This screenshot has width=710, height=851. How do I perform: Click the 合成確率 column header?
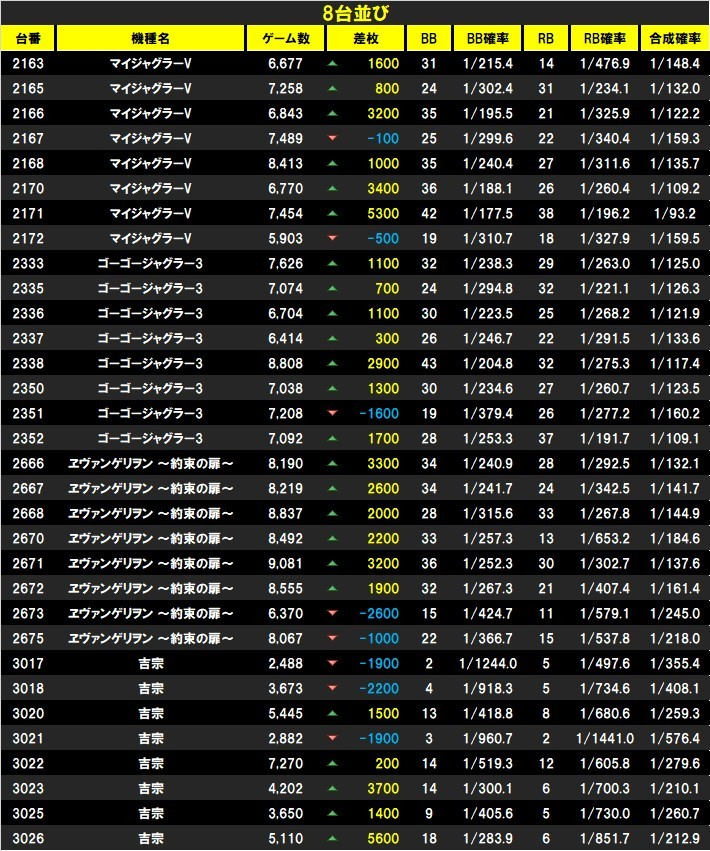pos(675,39)
